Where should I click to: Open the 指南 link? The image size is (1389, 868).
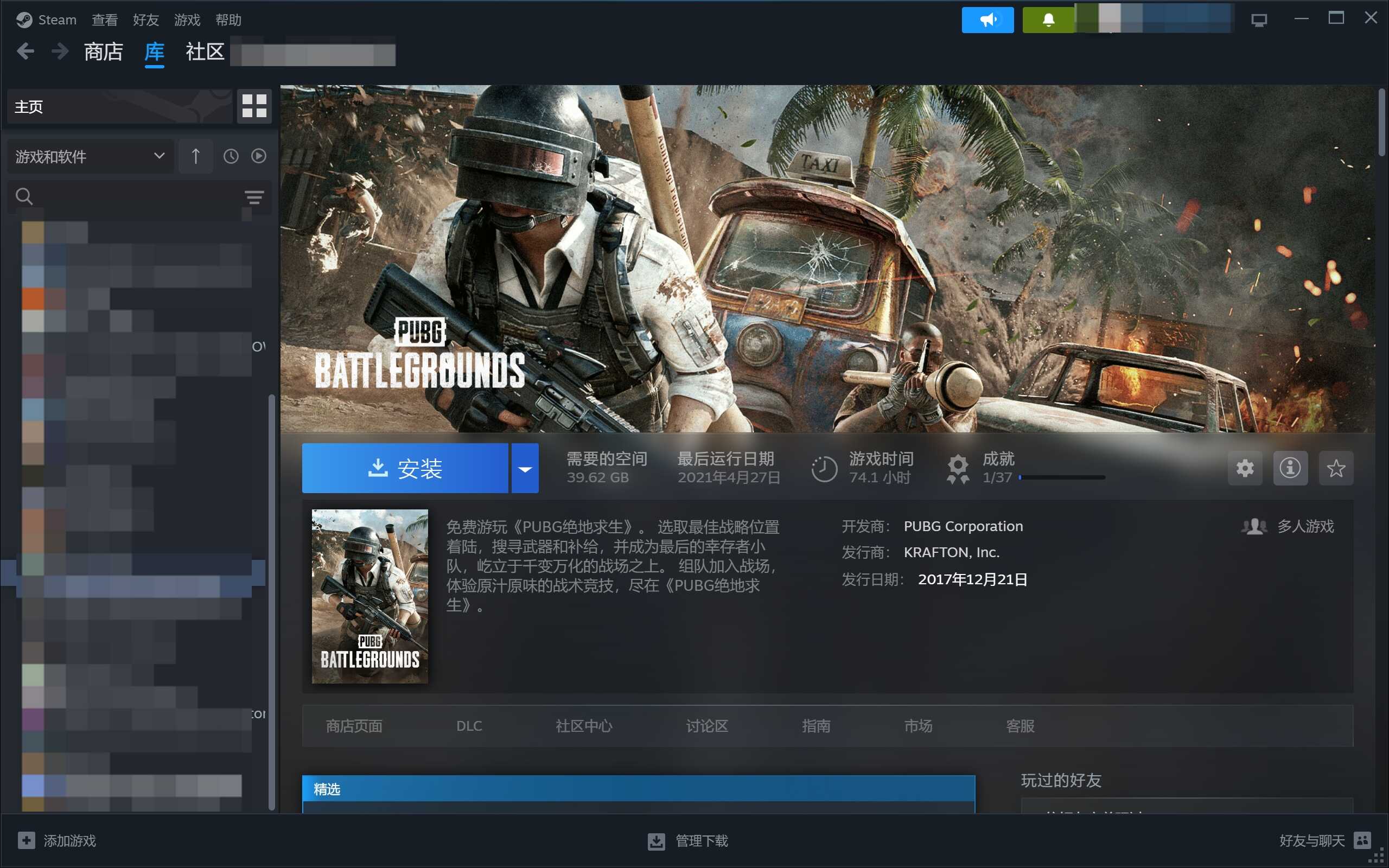click(x=816, y=726)
